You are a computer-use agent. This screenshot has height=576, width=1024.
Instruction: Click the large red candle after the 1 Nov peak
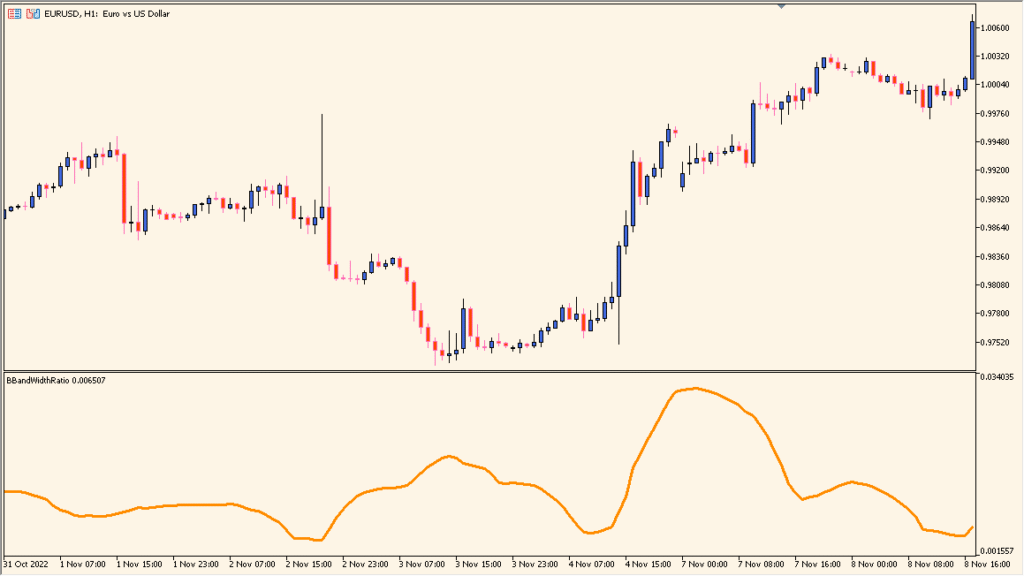click(123, 190)
